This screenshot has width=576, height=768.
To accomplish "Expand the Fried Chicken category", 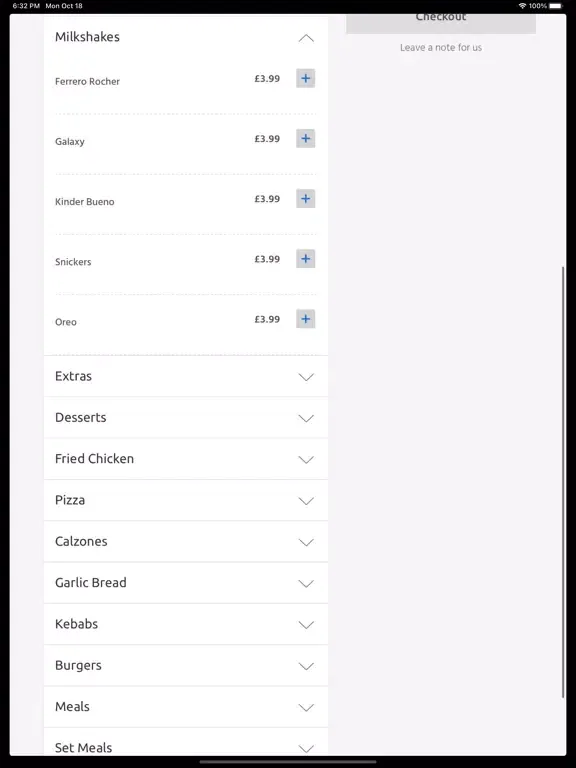I will click(x=186, y=459).
